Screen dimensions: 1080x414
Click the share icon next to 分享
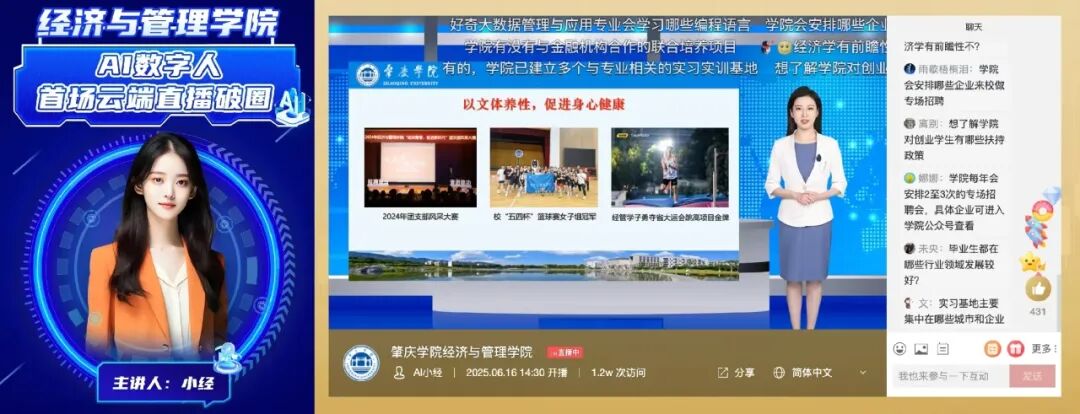(x=722, y=373)
